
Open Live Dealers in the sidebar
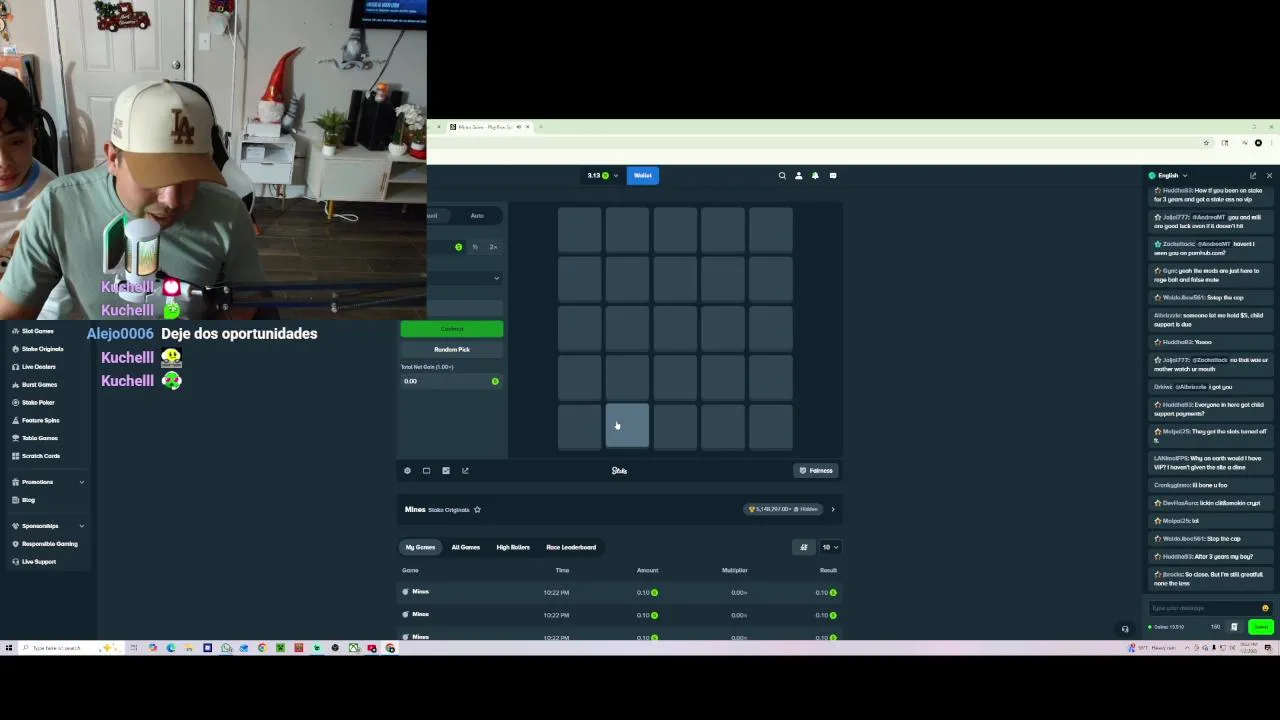coord(39,367)
